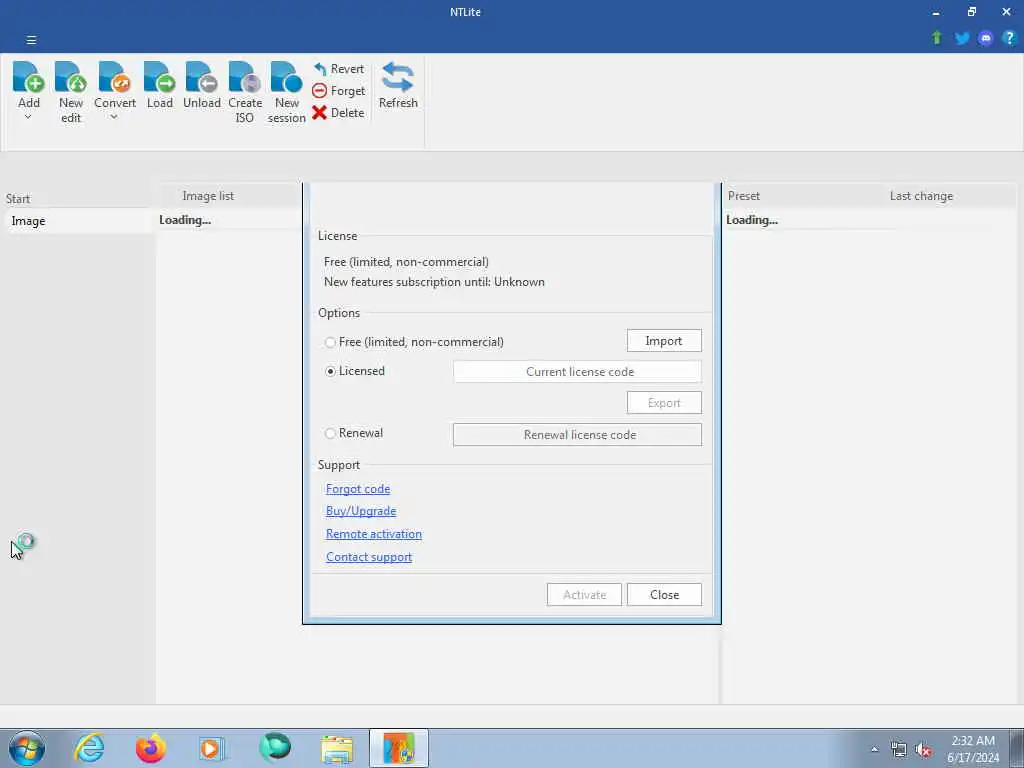Close the license dialog

tap(664, 594)
